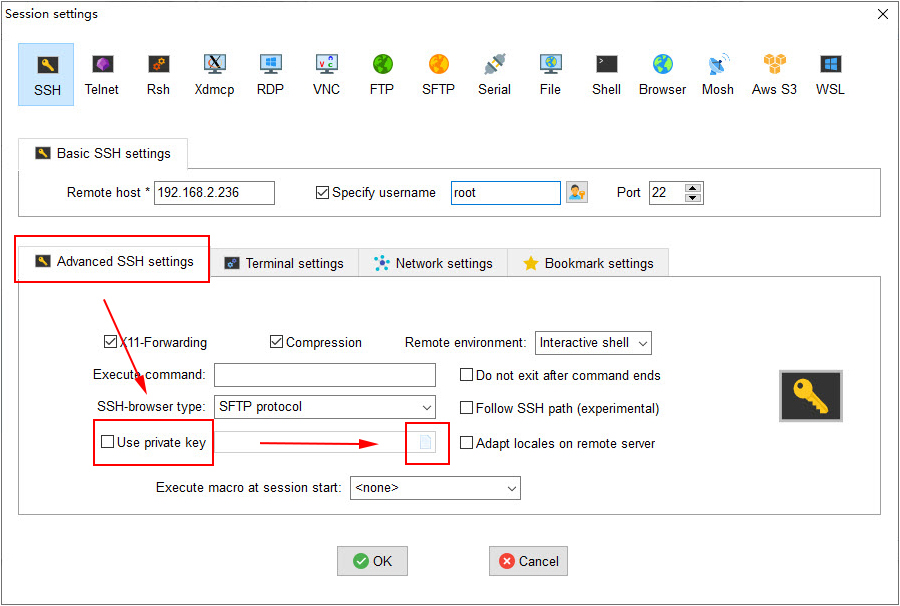
Task: Expand the Remote environment dropdown
Action: click(593, 342)
